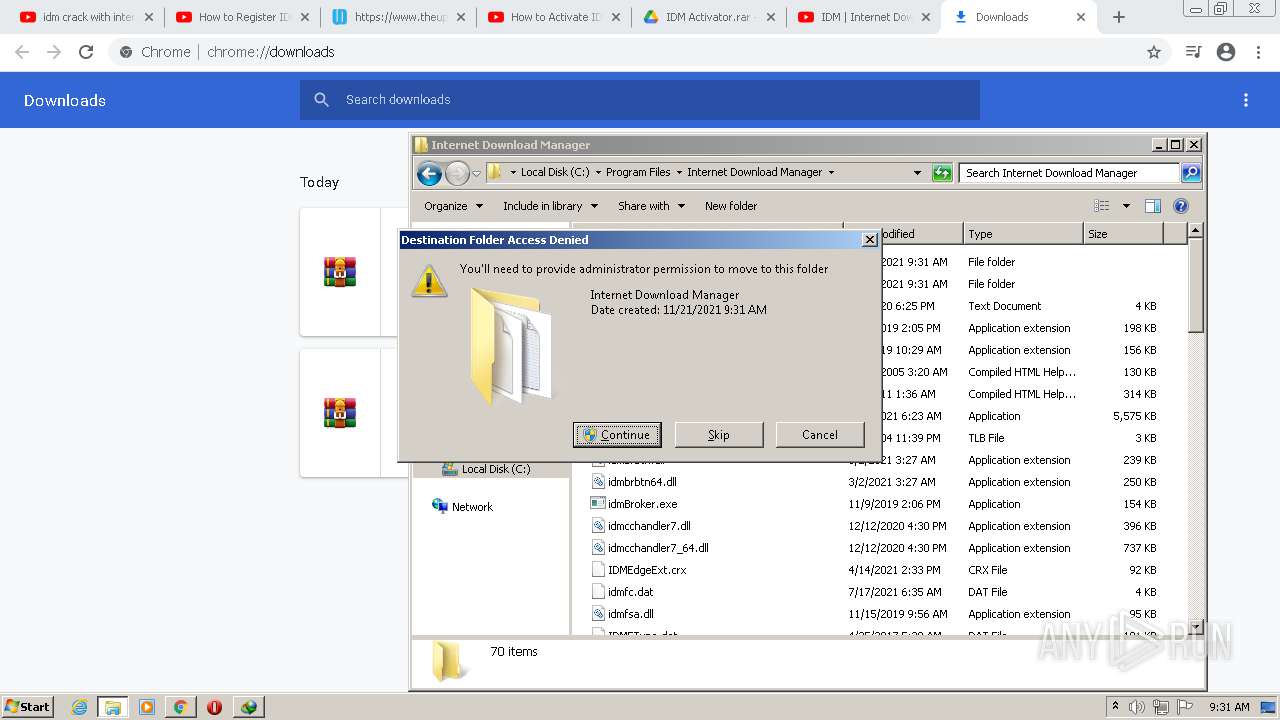The height and width of the screenshot is (720, 1280).
Task: Switch to the 'IDM Activator.rar' tab
Action: 709,17
